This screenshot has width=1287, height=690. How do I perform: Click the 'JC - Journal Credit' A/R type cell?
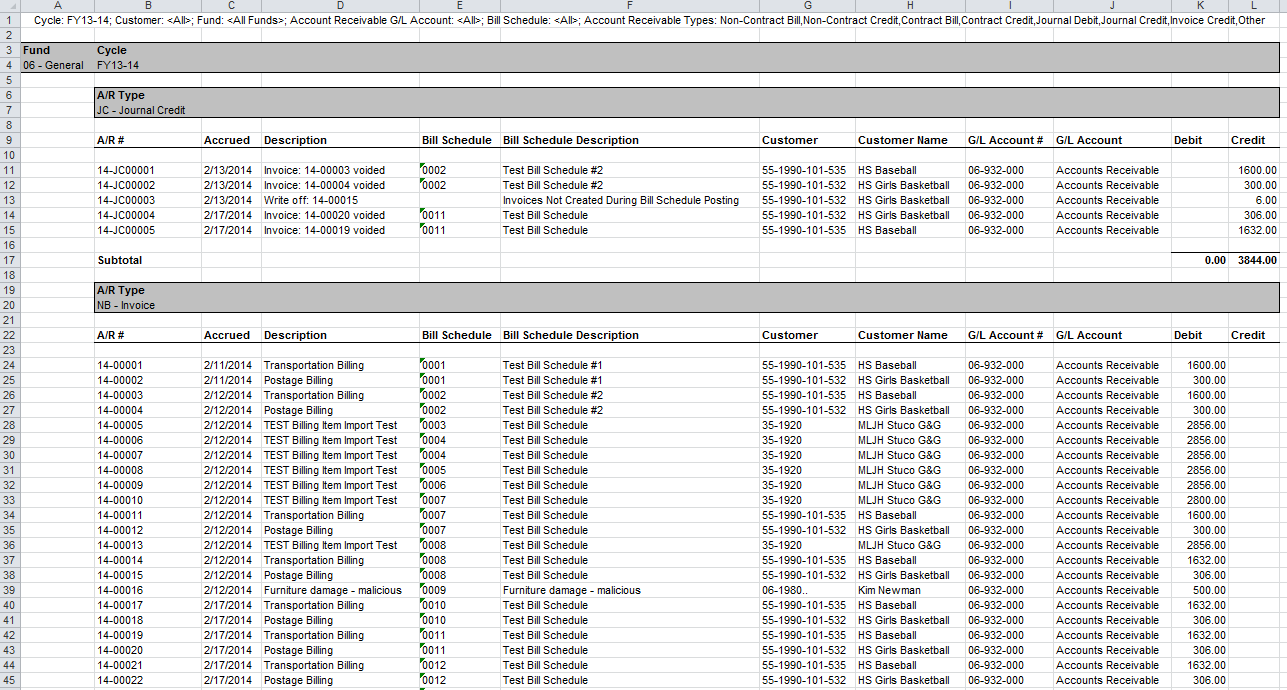click(141, 110)
